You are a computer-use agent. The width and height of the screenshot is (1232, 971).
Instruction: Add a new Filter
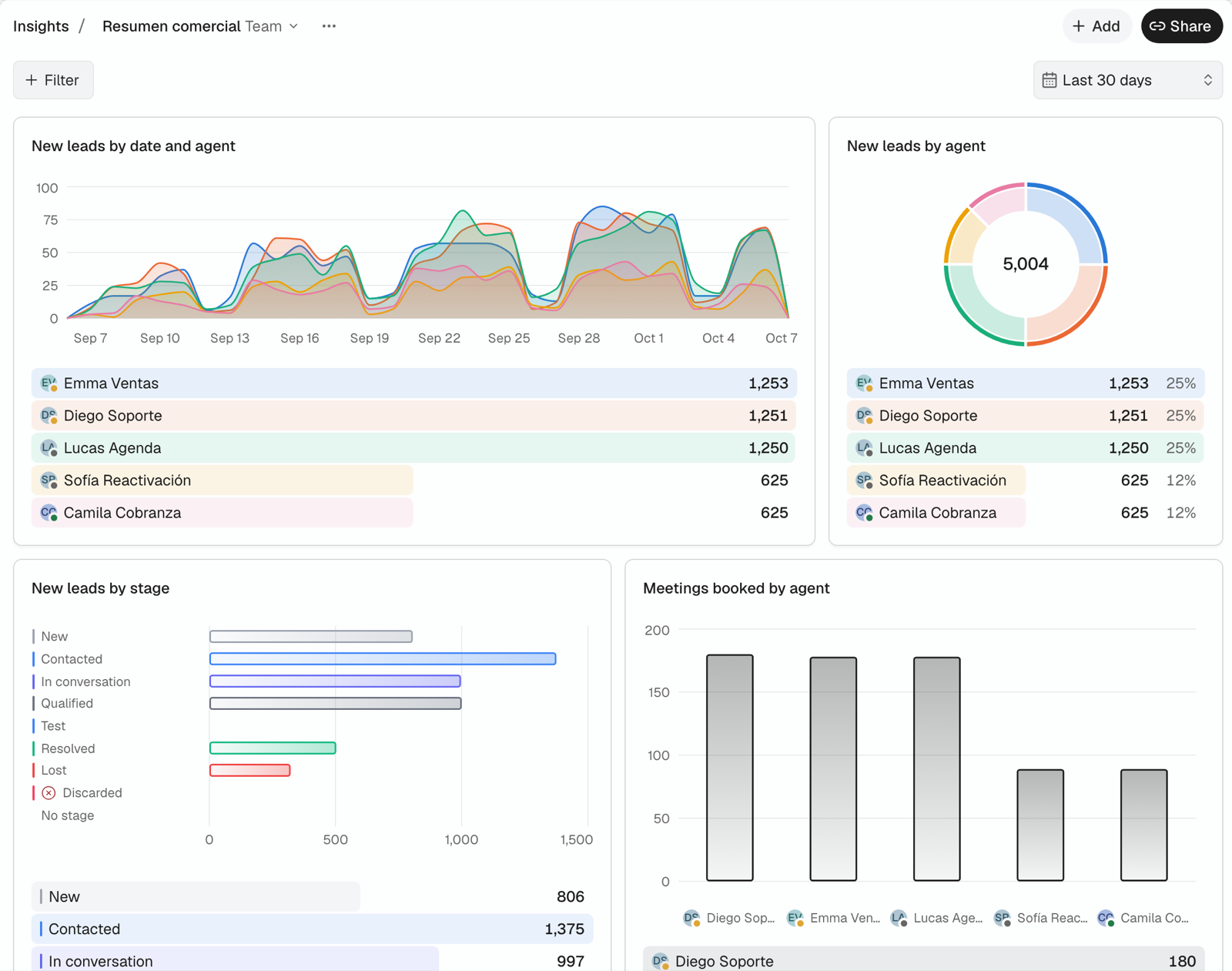click(53, 80)
